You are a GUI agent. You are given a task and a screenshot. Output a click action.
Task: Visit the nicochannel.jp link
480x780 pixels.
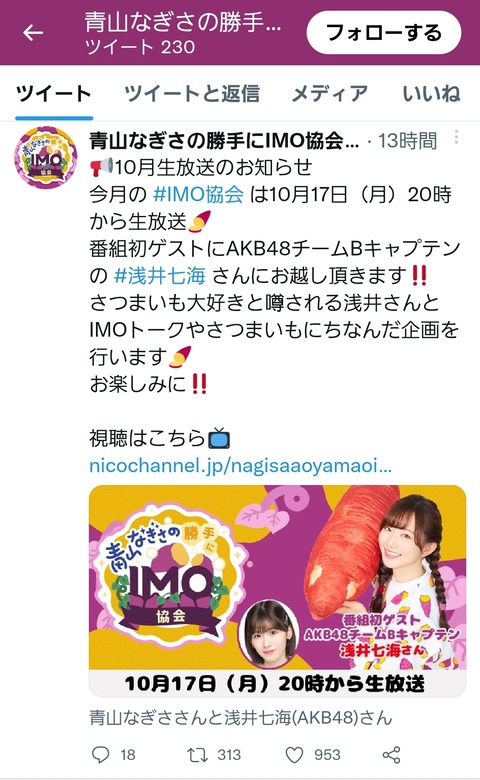tap(240, 466)
